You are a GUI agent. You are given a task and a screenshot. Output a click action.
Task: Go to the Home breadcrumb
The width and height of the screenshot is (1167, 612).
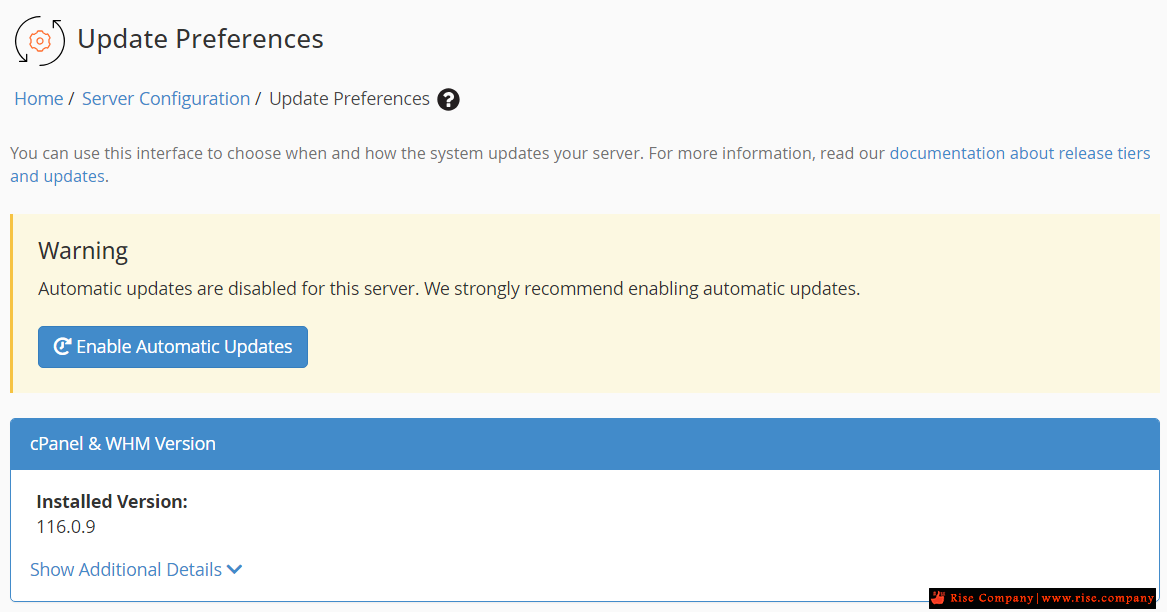39,99
